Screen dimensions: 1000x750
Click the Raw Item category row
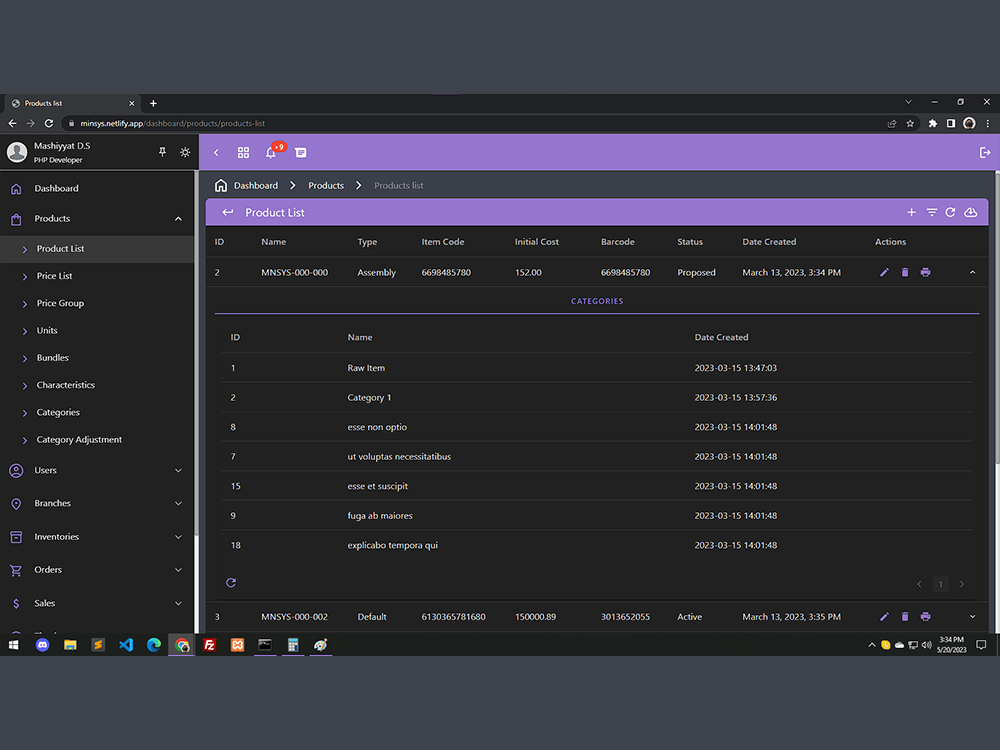click(x=597, y=368)
